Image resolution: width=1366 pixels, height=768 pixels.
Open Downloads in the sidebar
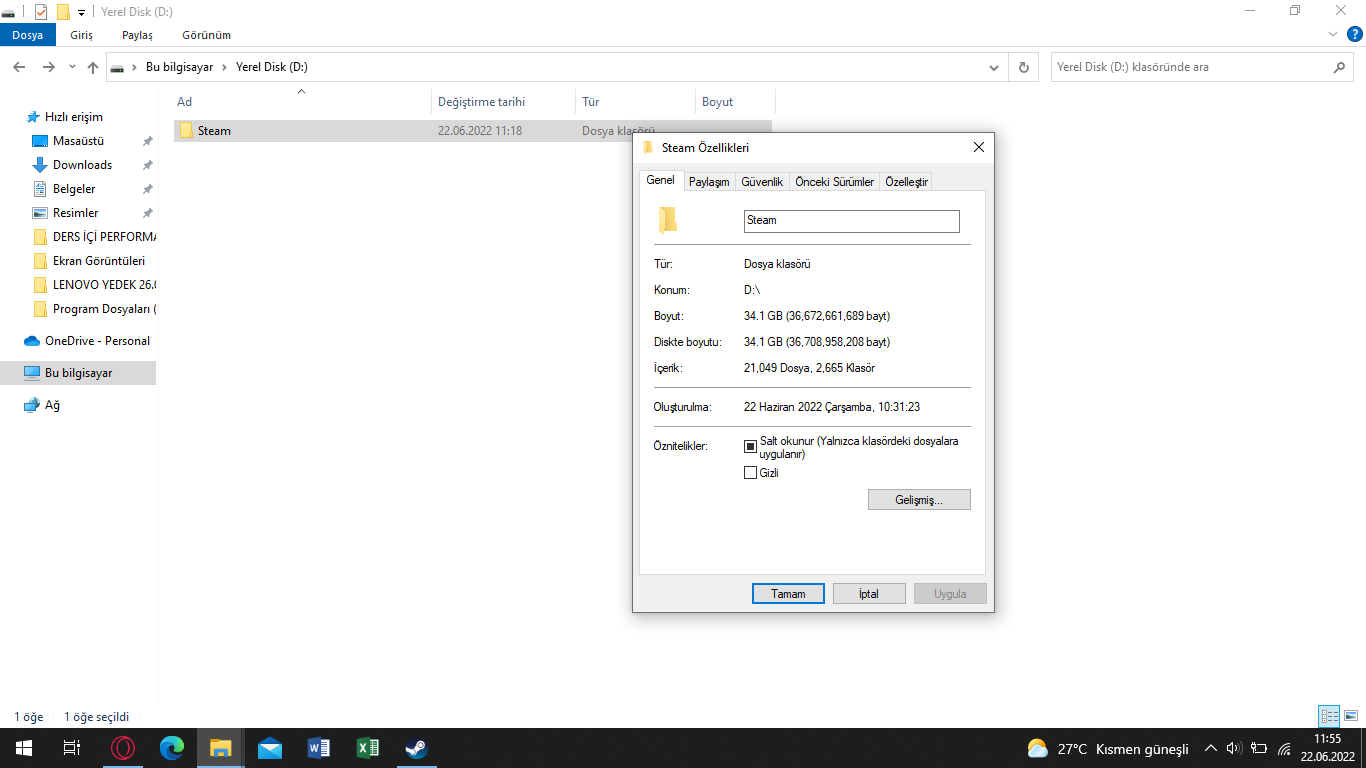tap(82, 165)
